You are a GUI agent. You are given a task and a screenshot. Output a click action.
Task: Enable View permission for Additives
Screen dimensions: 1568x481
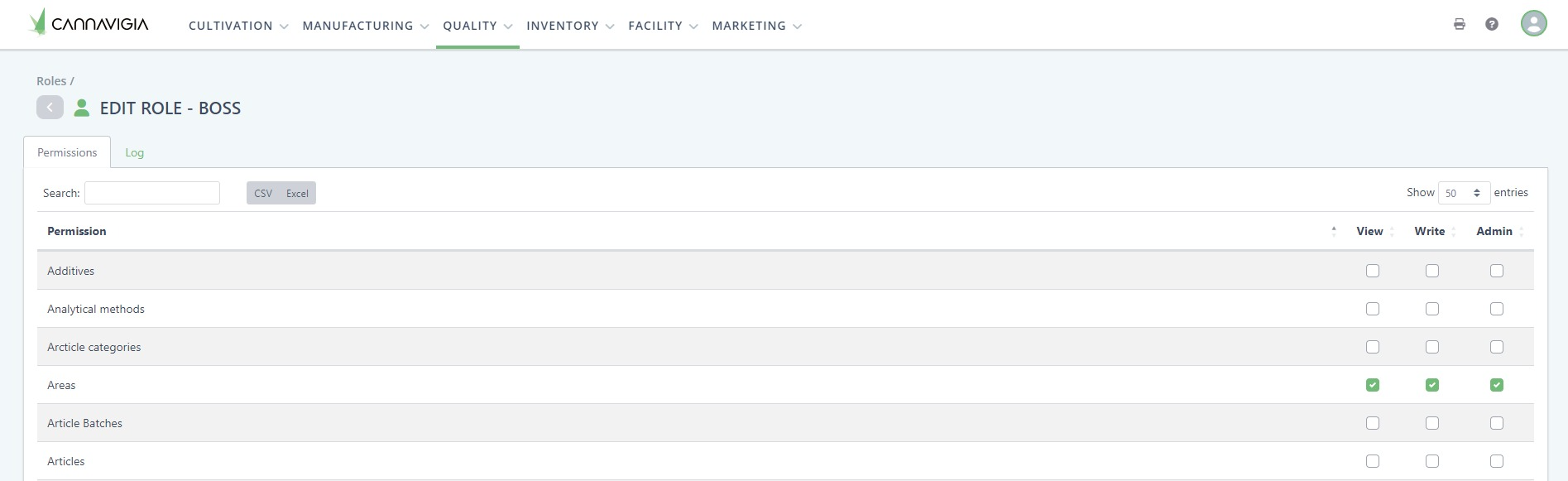coord(1373,271)
